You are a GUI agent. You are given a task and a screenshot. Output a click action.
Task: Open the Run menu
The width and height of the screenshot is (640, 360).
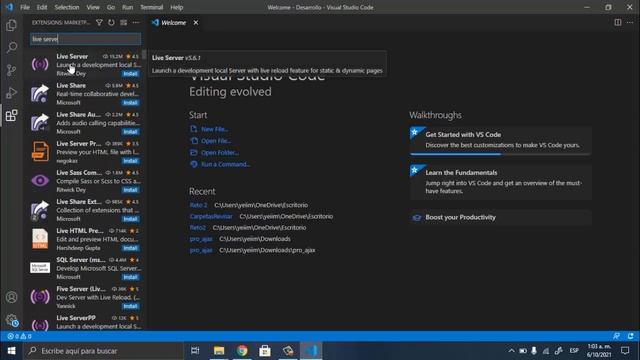point(127,7)
